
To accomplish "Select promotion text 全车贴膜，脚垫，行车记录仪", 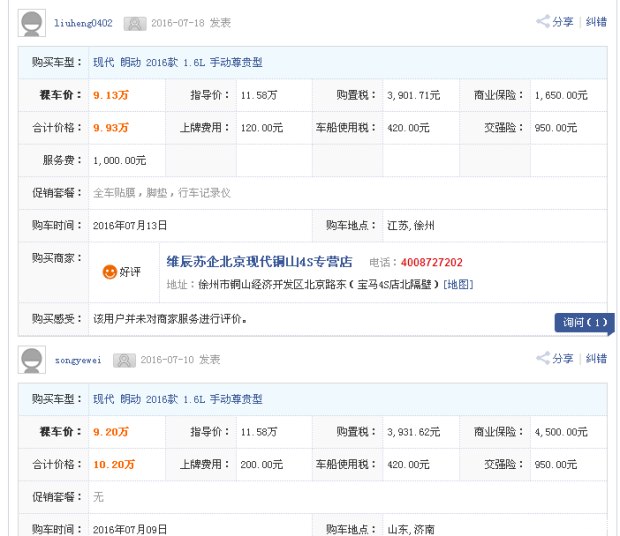I will click(x=162, y=193).
